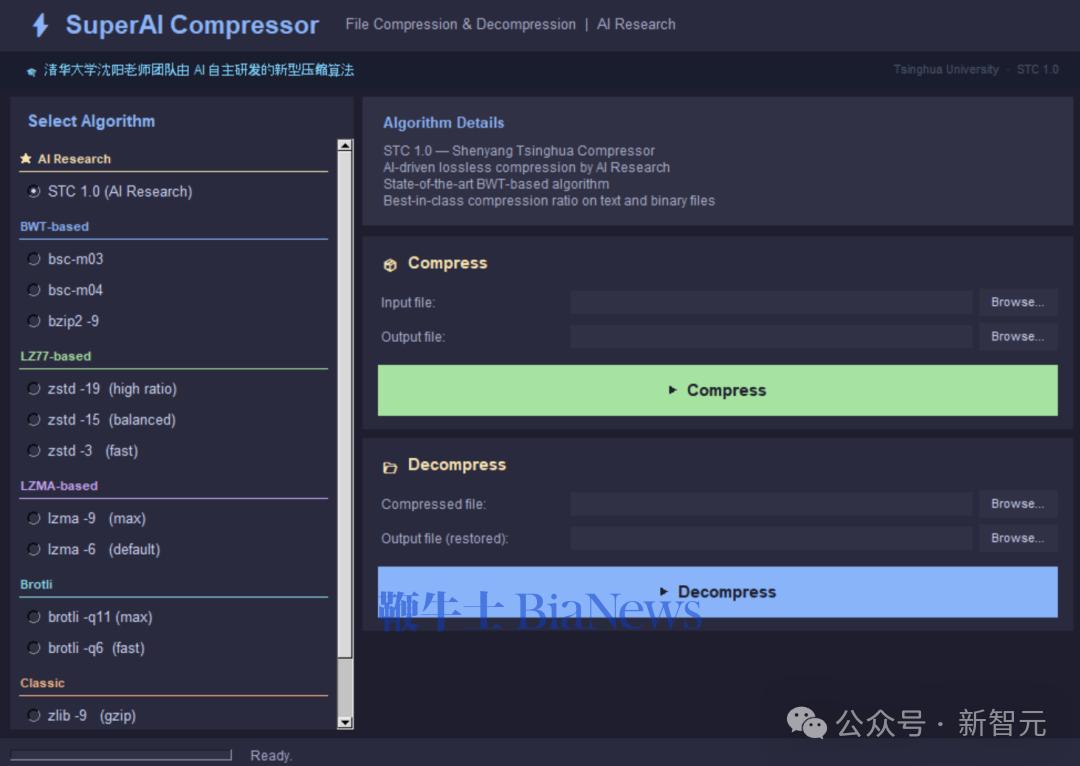Click the Select Algorithm heading
Image resolution: width=1080 pixels, height=766 pixels.
point(92,121)
